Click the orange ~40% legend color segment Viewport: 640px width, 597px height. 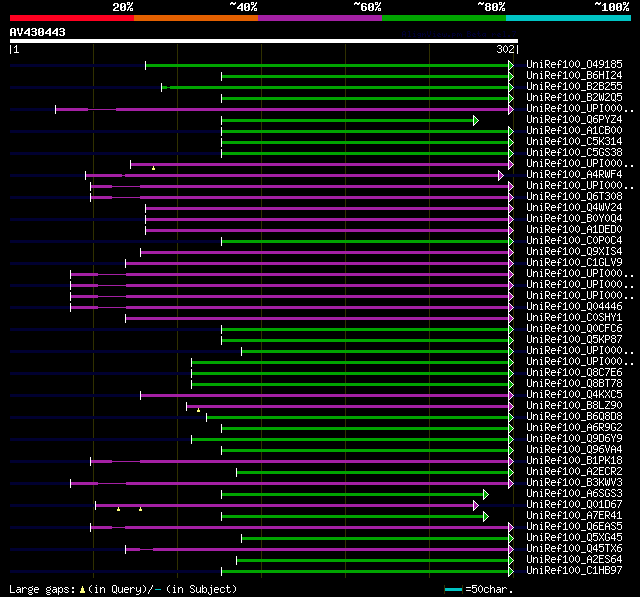pyautogui.click(x=196, y=18)
